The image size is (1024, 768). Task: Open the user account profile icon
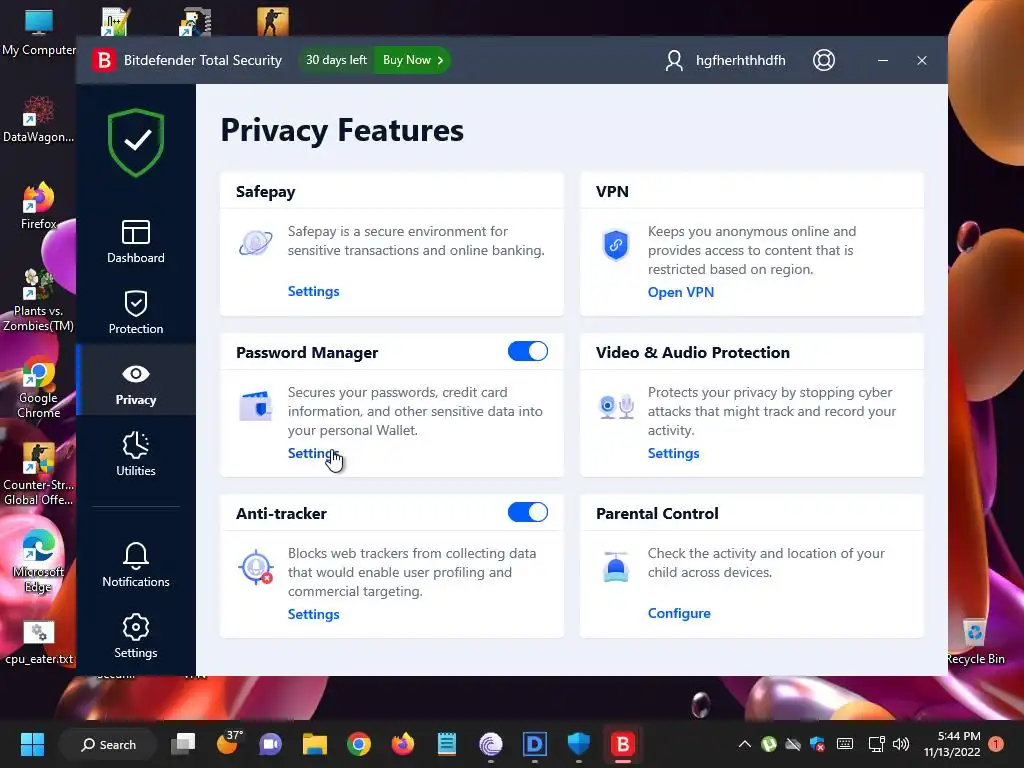tap(674, 60)
